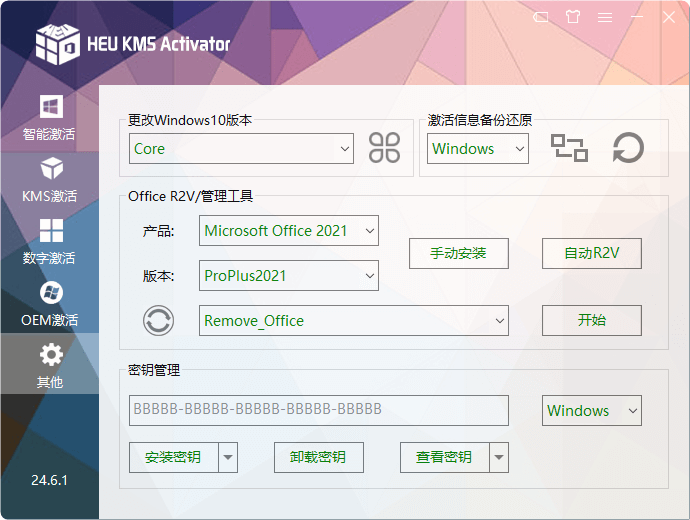Click the 版本: label
This screenshot has height=520, width=690.
click(158, 276)
